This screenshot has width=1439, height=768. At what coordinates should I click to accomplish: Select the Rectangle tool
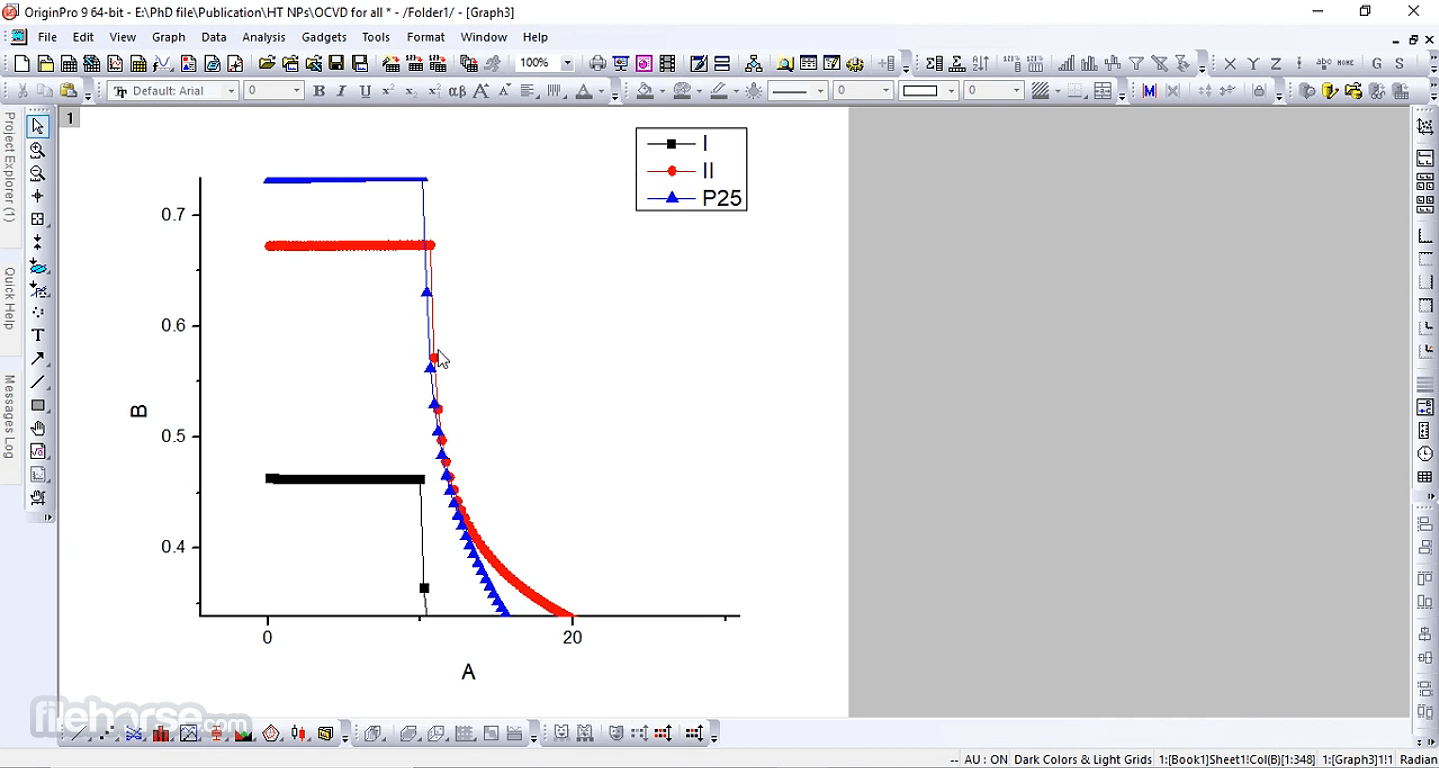coord(38,405)
